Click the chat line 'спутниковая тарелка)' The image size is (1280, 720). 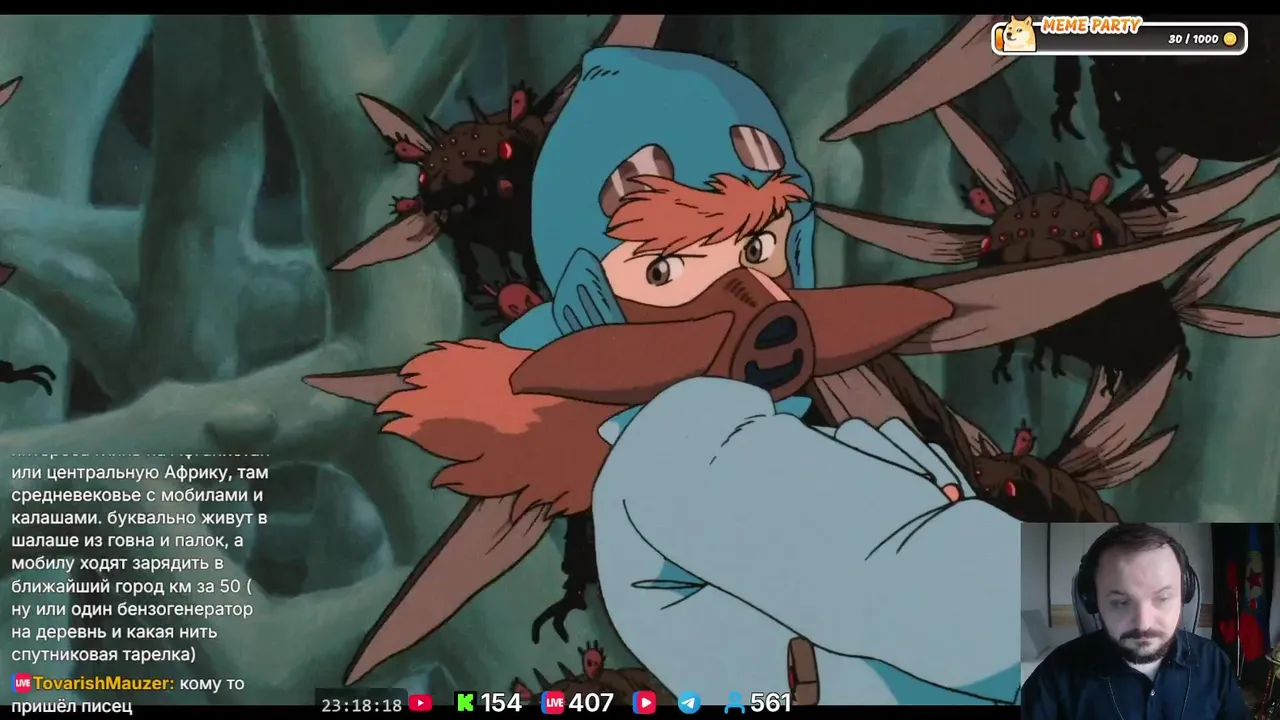pos(104,655)
